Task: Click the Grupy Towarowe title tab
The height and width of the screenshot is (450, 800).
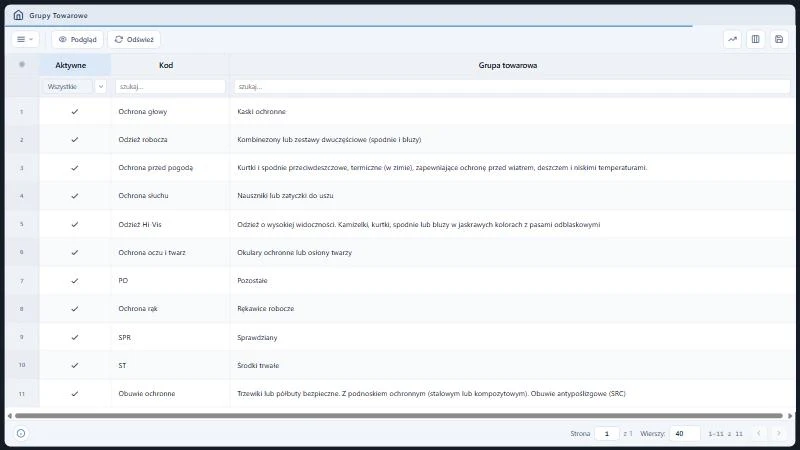Action: (58, 15)
